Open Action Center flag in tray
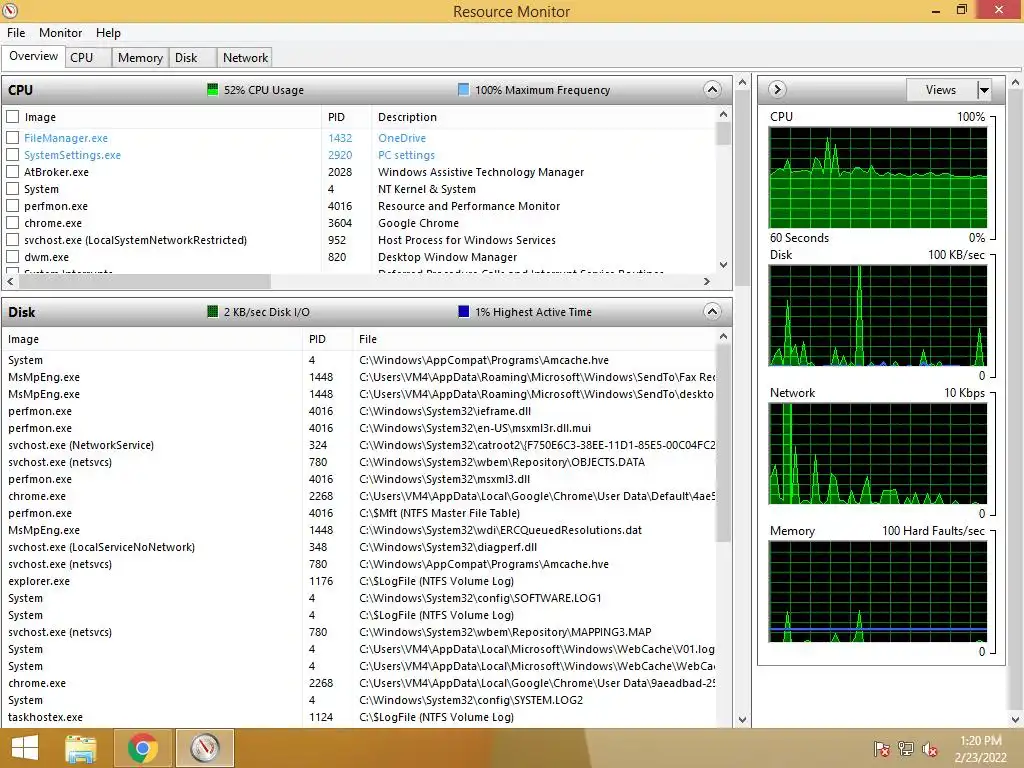The image size is (1024, 768). 881,749
